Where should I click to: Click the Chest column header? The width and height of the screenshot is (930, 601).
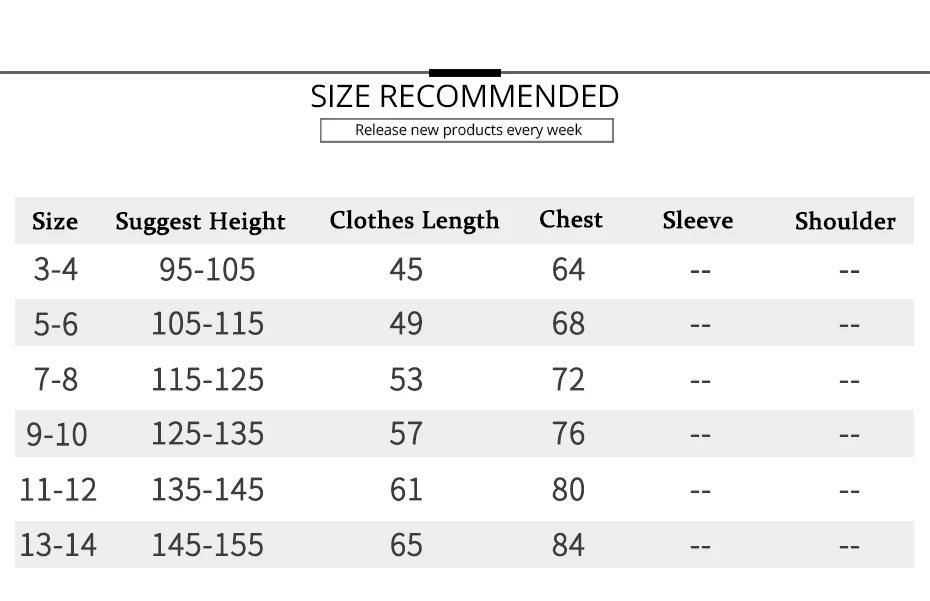click(x=571, y=219)
